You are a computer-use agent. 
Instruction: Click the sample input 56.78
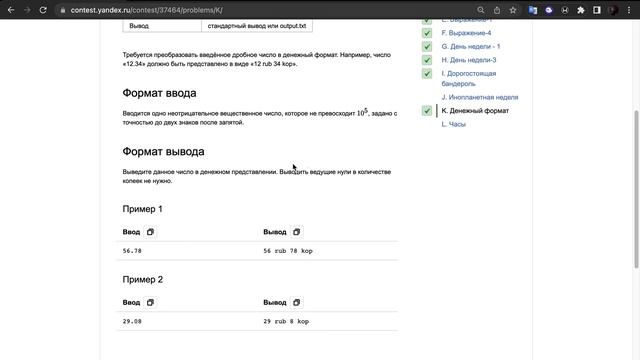132,251
